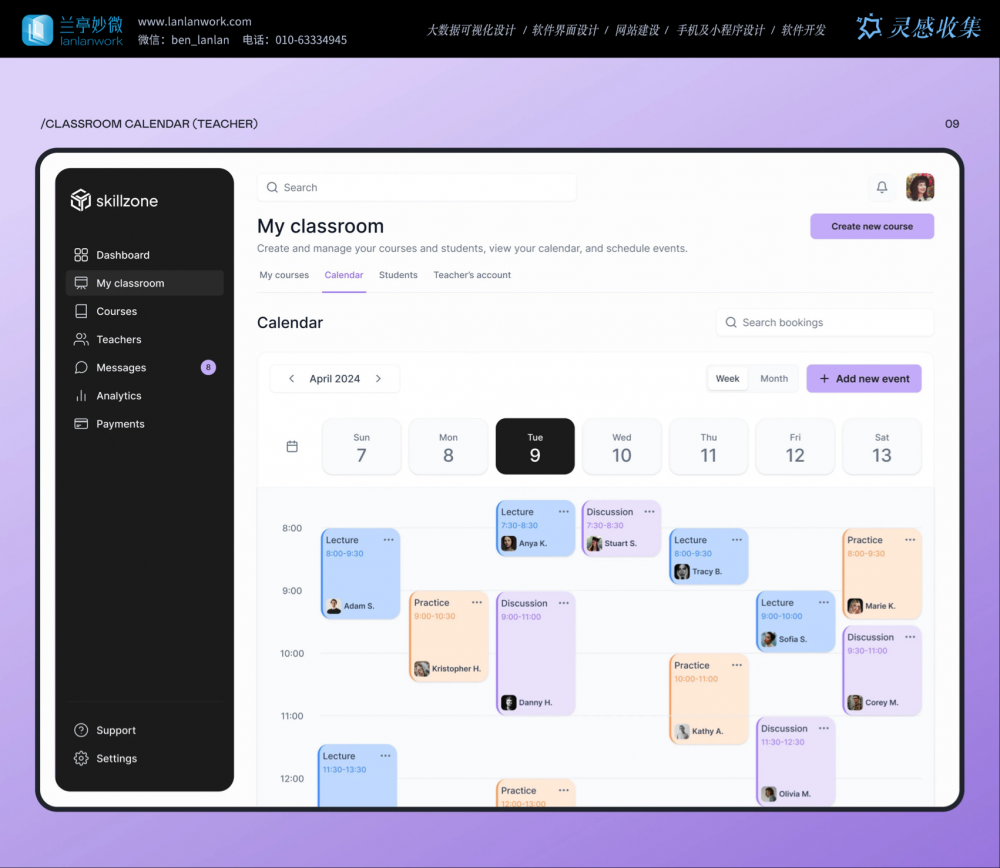The image size is (1000, 868).
Task: Click the Create new course button
Action: pyautogui.click(x=872, y=226)
